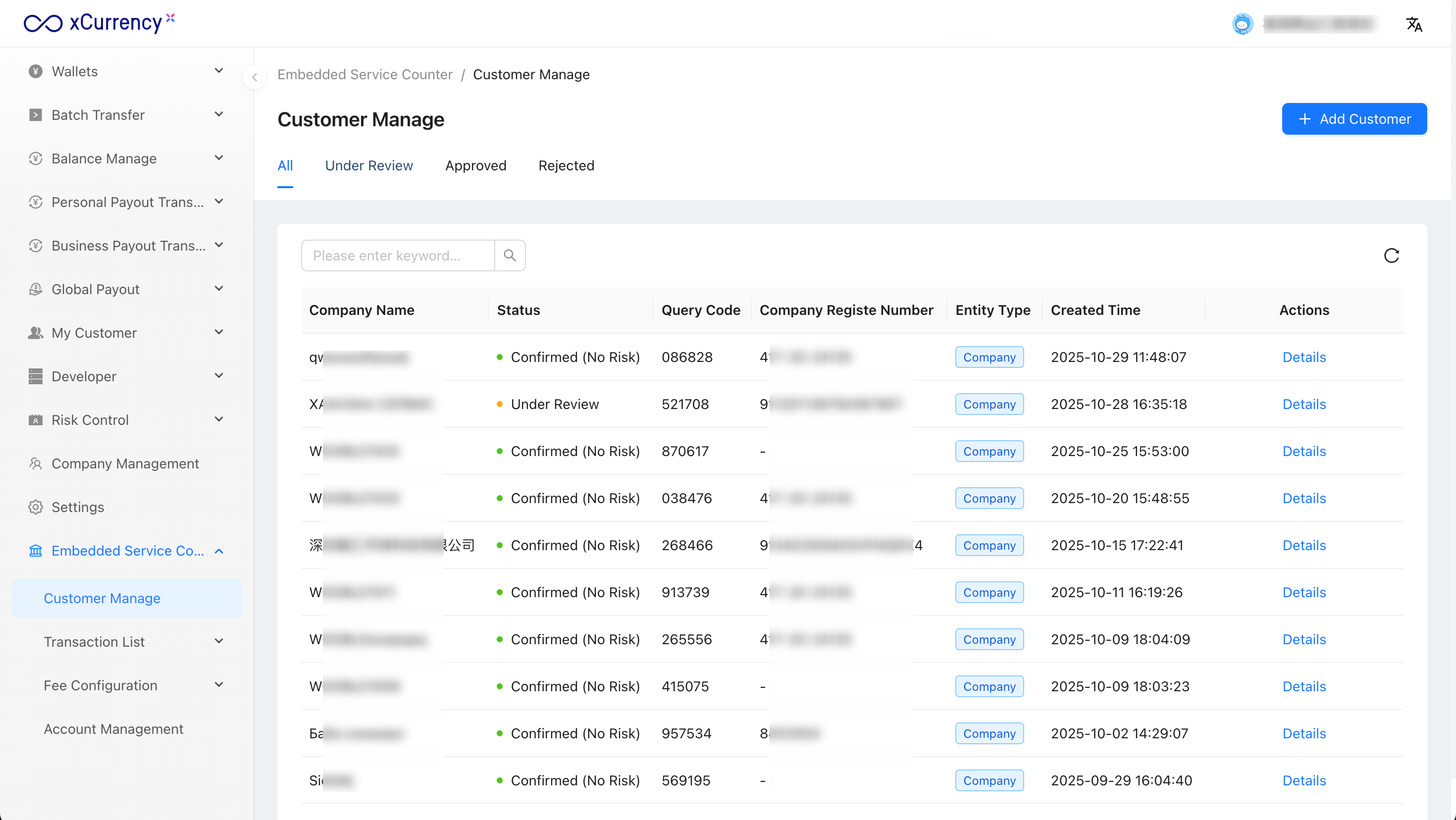Collapse sidebar with arrow handle
The width and height of the screenshot is (1456, 820).
click(x=255, y=77)
